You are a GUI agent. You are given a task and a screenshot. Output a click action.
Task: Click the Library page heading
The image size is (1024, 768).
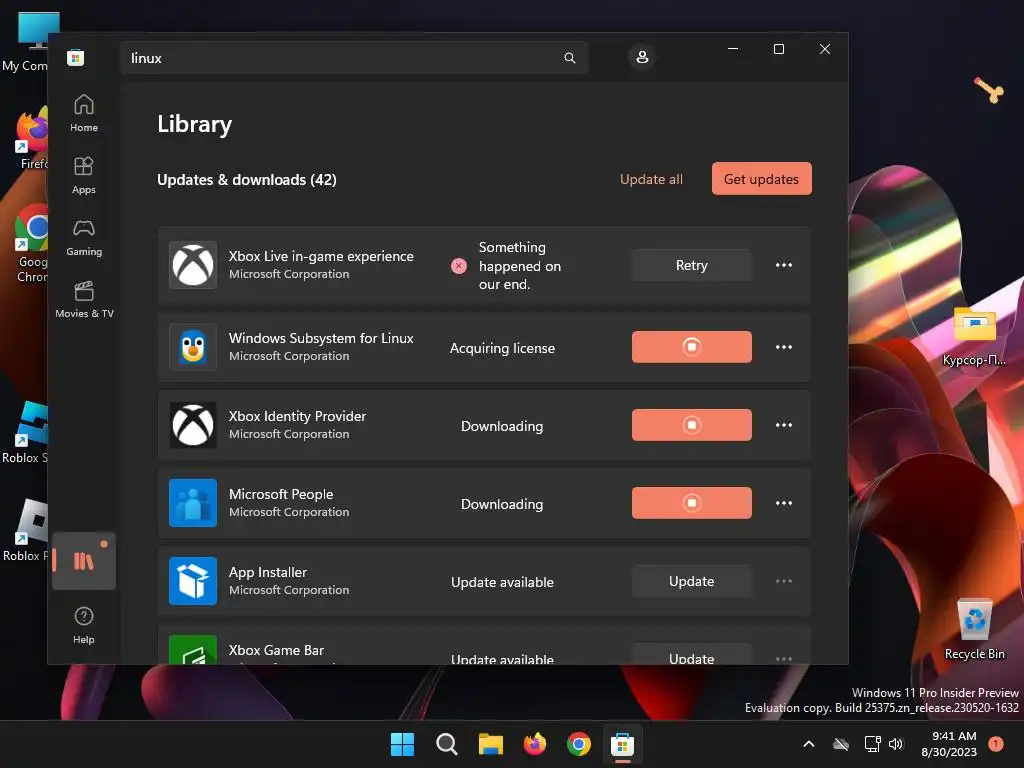click(x=195, y=124)
